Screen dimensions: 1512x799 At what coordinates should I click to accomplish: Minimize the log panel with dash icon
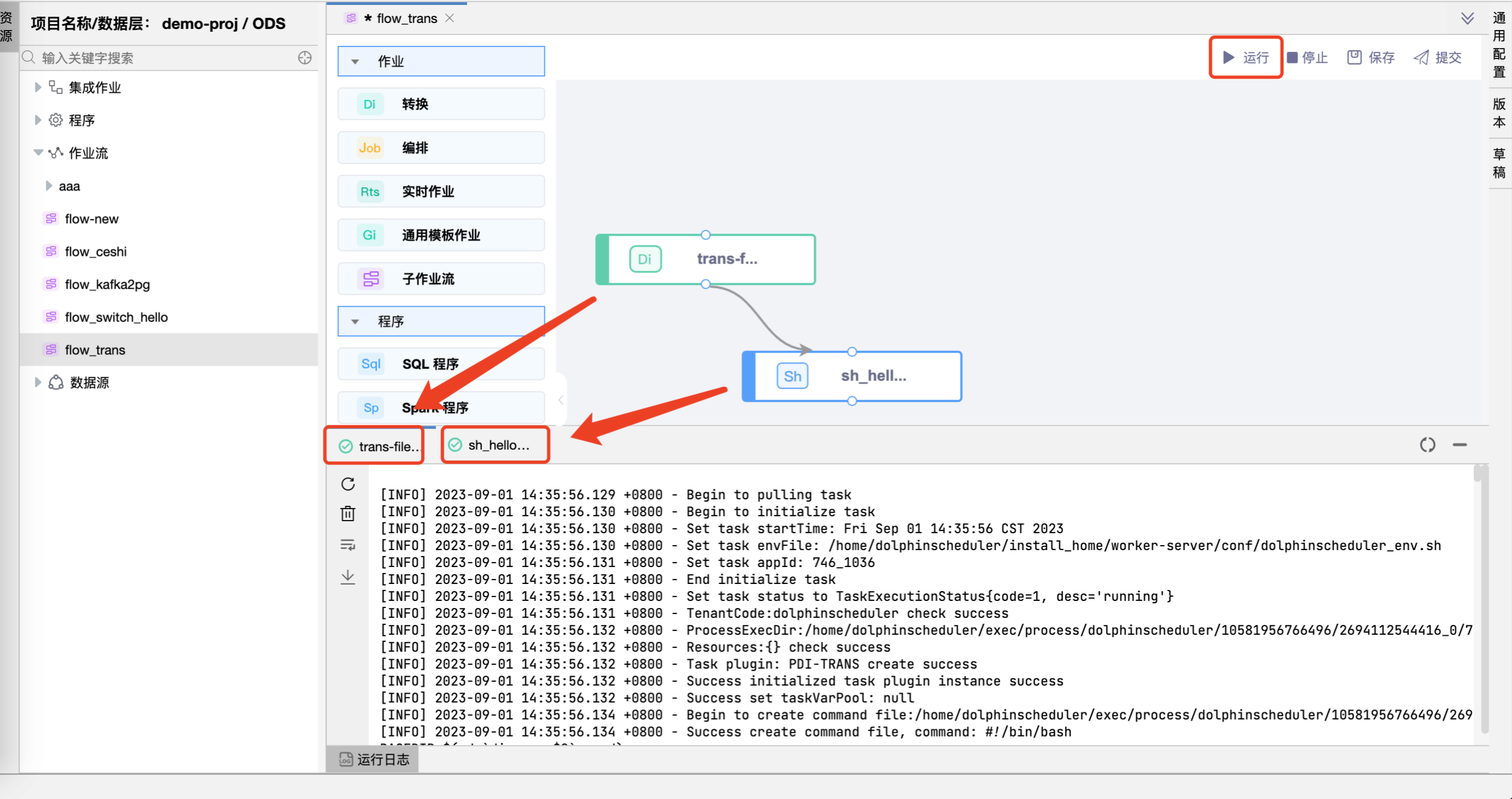coord(1460,445)
